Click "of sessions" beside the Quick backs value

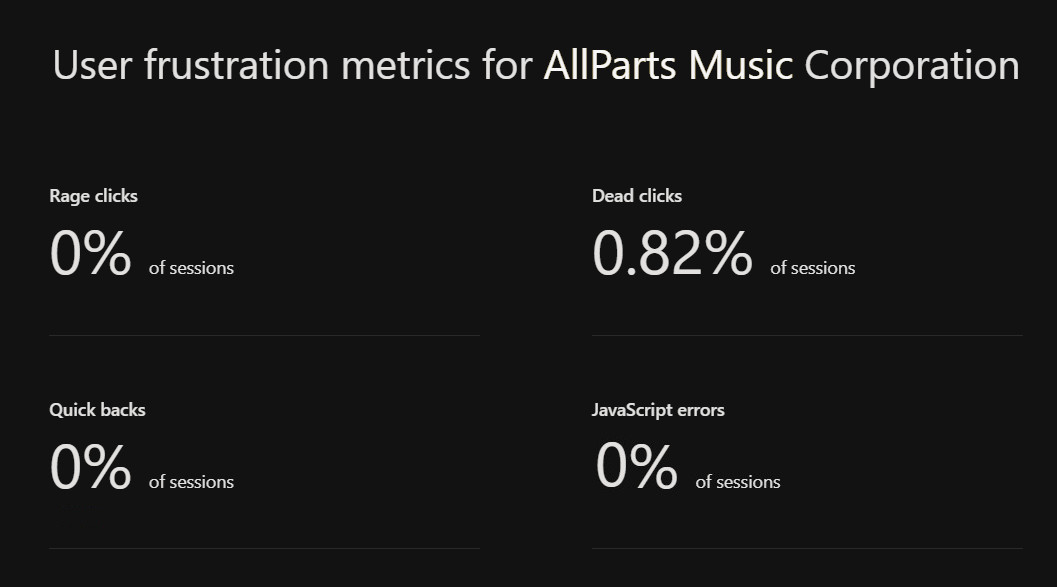191,482
